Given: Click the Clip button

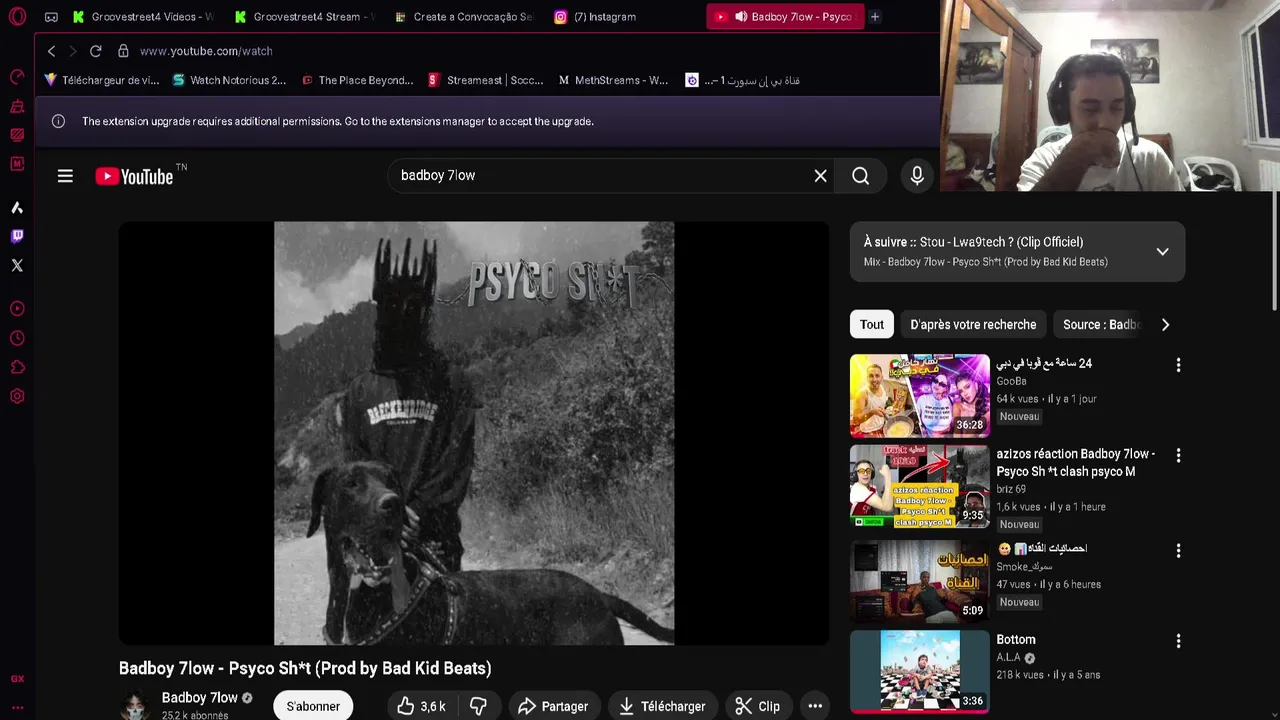Looking at the screenshot, I should click(758, 706).
